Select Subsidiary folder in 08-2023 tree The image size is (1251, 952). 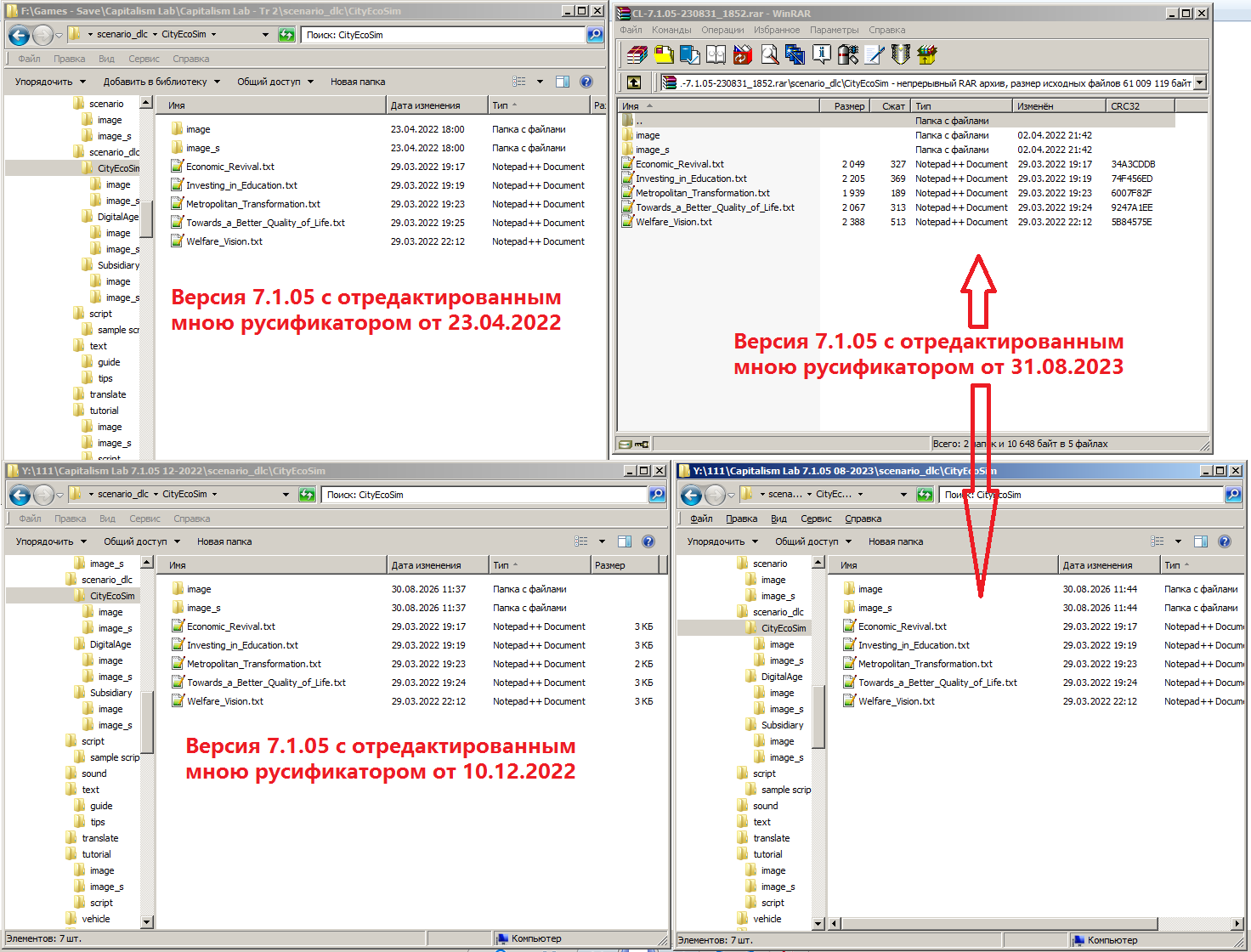click(782, 725)
